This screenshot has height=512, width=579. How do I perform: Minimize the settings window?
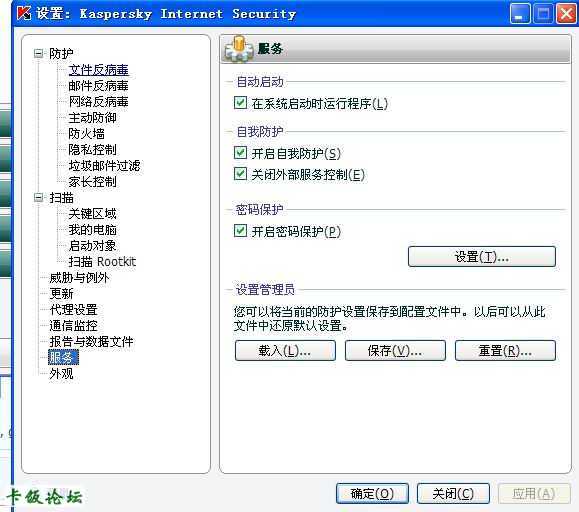pos(520,14)
